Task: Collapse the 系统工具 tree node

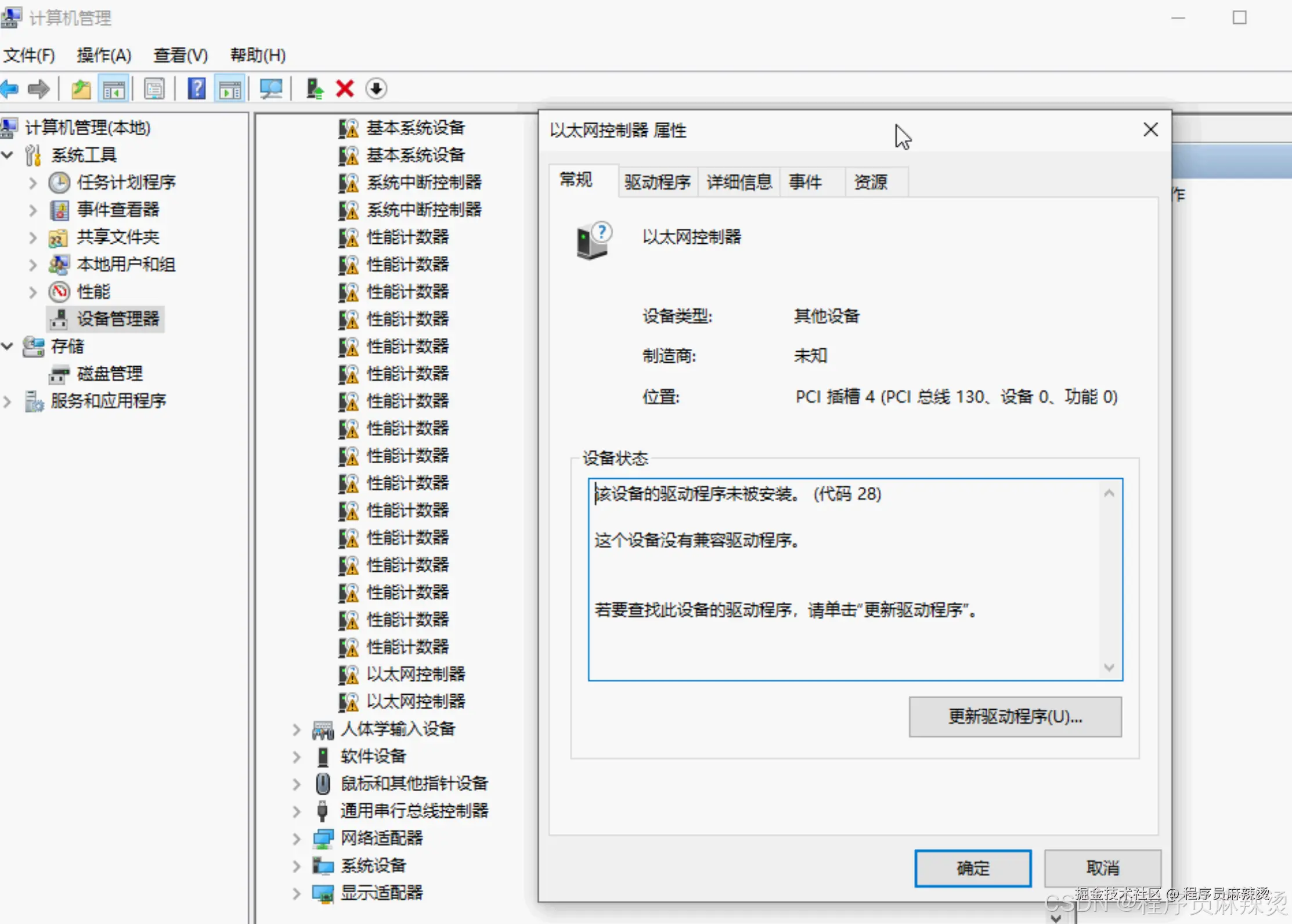Action: (x=8, y=155)
